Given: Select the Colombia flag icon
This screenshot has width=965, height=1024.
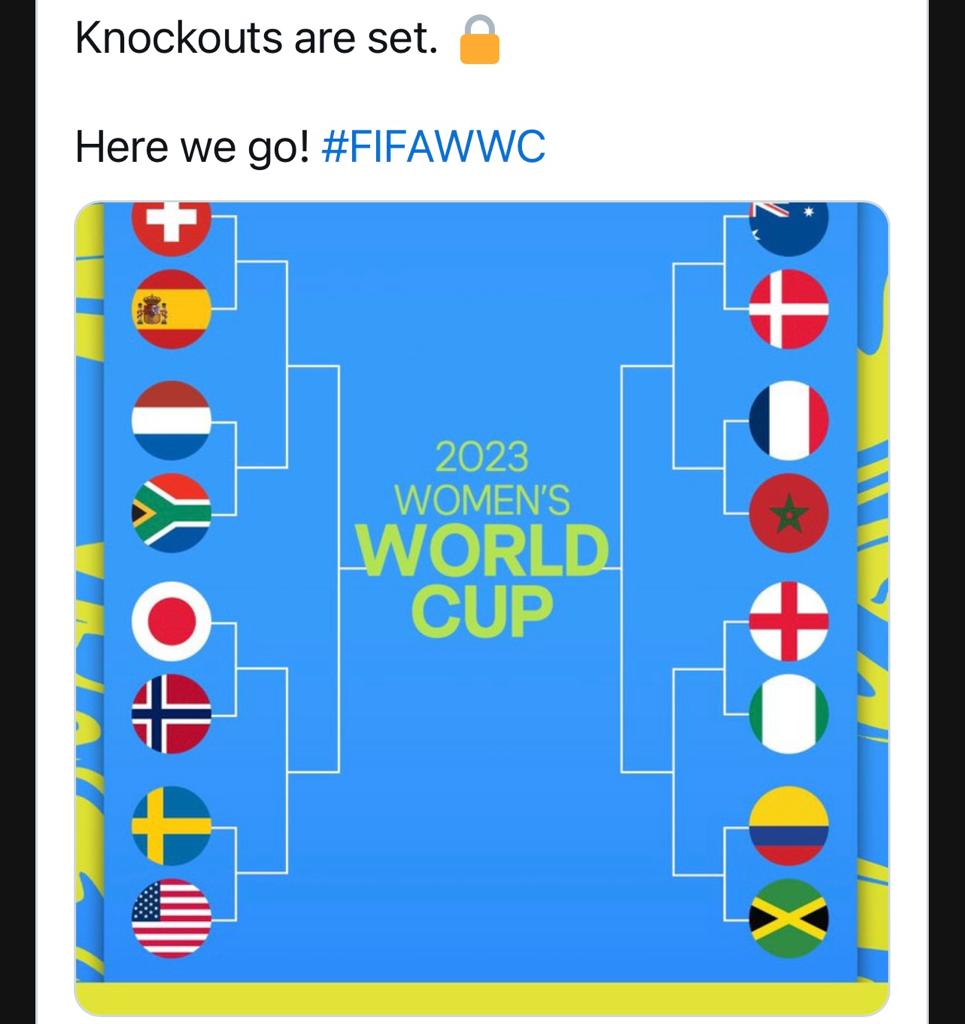Looking at the screenshot, I should pos(789,826).
